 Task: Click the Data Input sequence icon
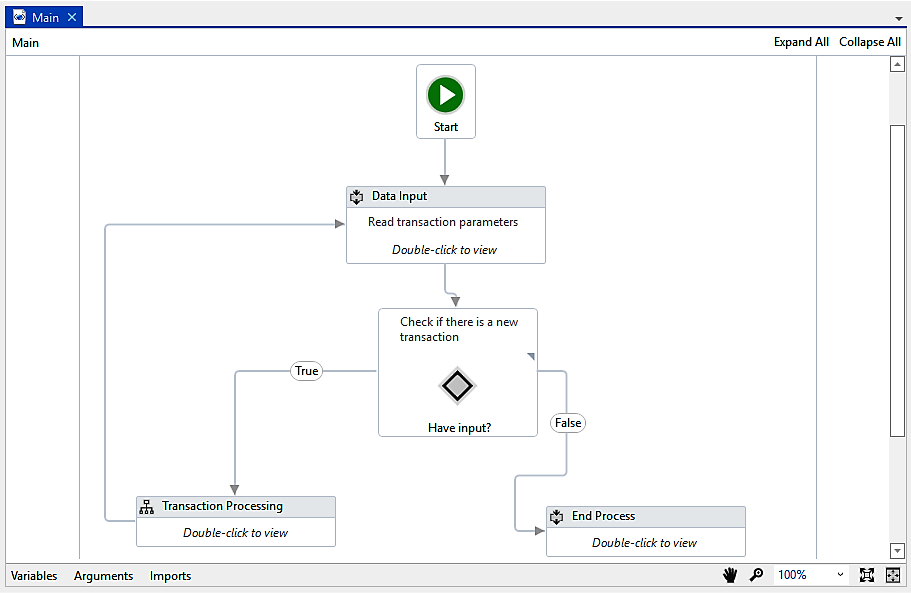click(x=357, y=197)
